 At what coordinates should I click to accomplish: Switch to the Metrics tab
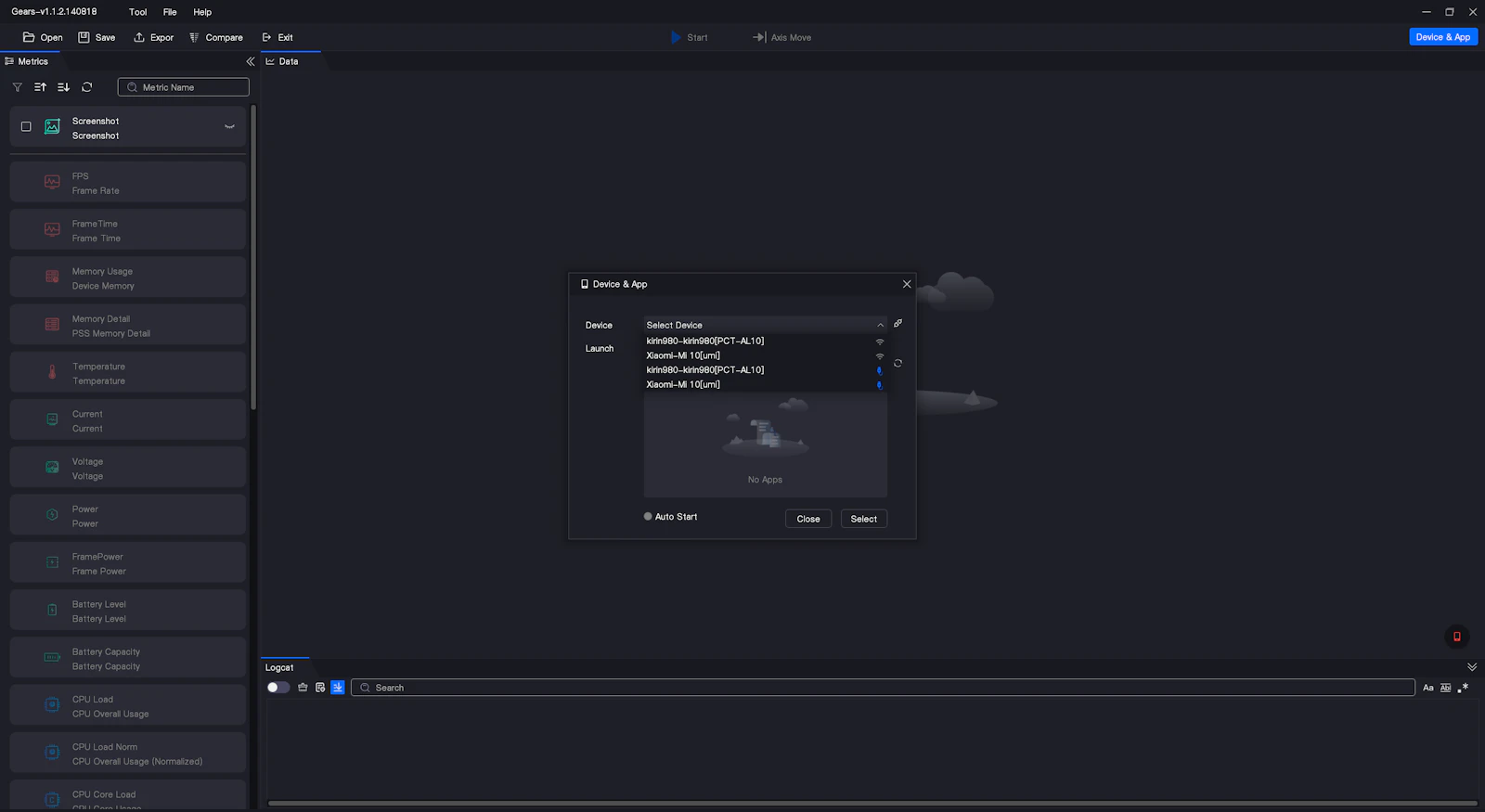tap(27, 61)
